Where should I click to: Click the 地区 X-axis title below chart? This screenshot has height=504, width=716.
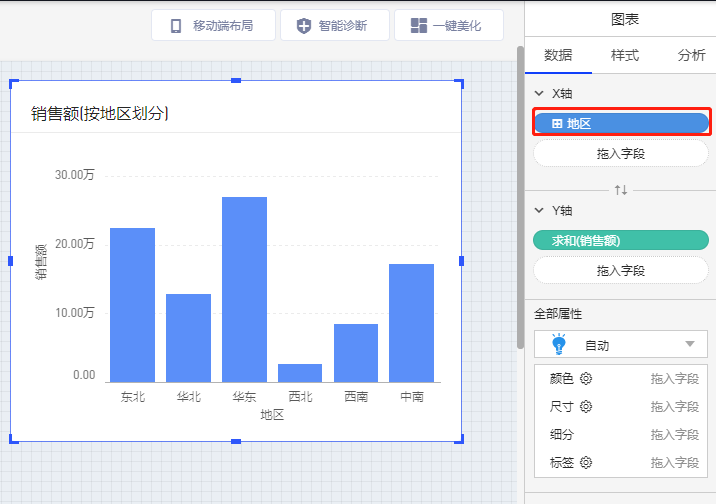(272, 415)
